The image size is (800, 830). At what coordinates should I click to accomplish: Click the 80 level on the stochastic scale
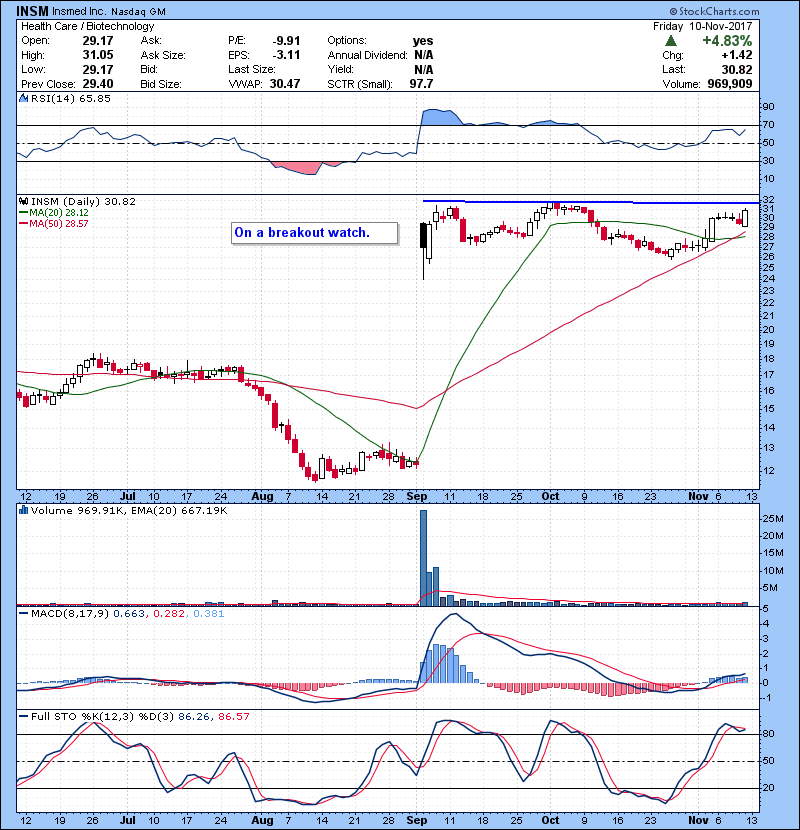(x=768, y=734)
